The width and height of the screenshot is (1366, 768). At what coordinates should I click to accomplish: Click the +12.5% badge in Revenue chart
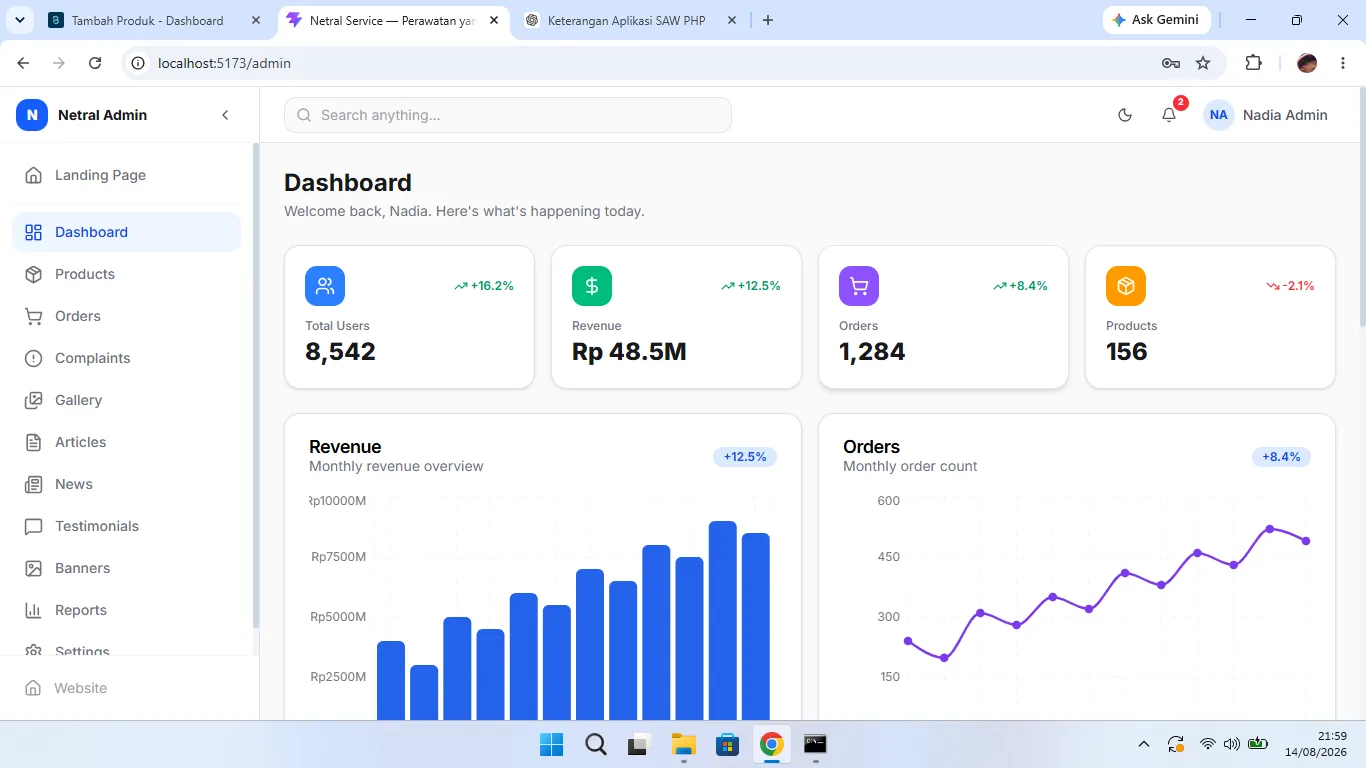[x=745, y=457]
